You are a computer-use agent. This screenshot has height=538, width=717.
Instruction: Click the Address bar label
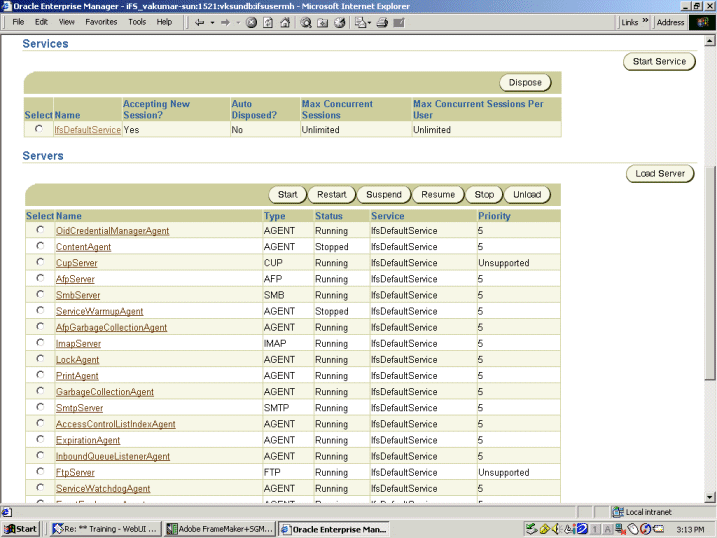[x=670, y=22]
